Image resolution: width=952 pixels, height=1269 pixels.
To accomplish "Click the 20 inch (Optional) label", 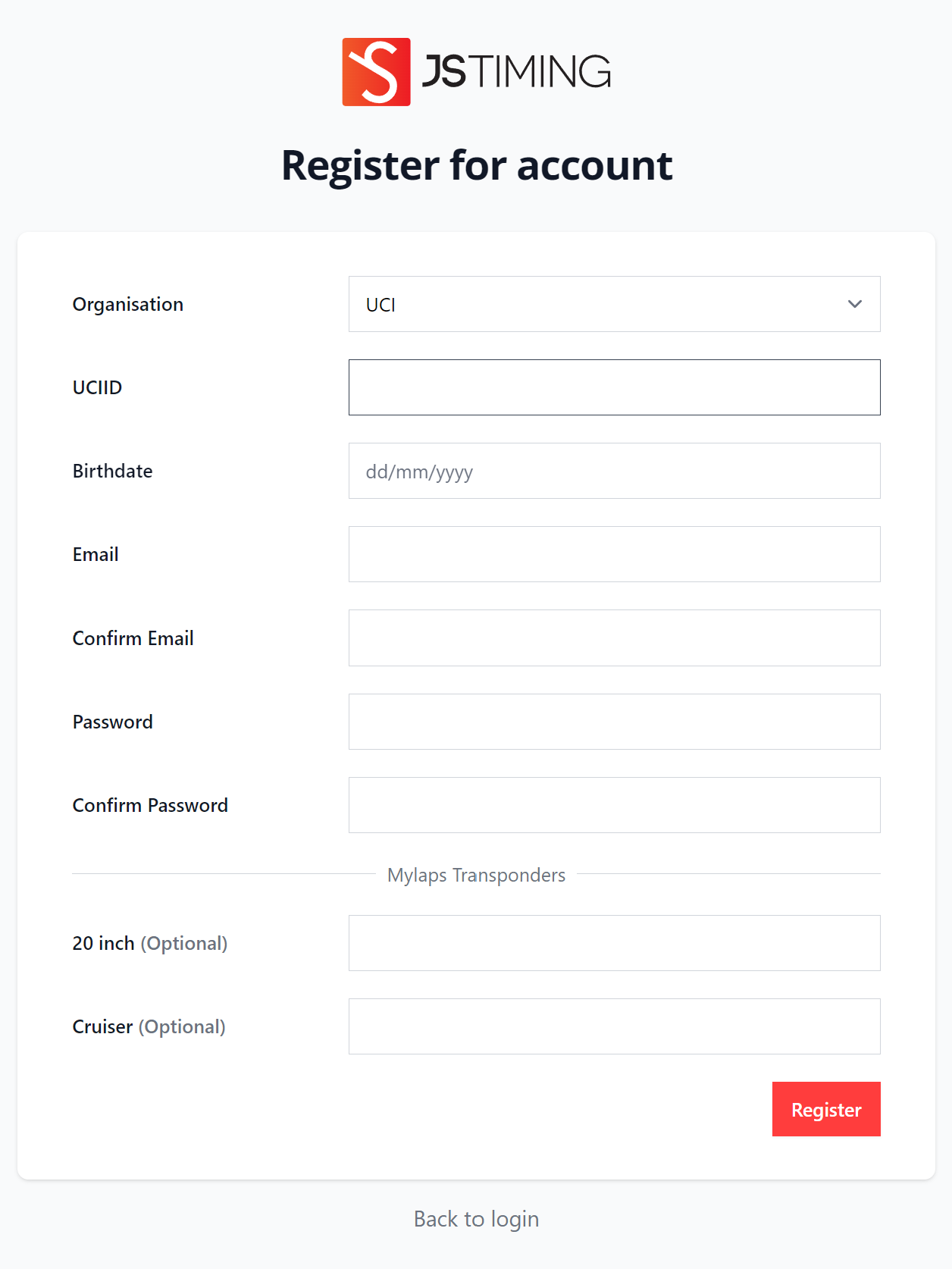I will click(149, 943).
